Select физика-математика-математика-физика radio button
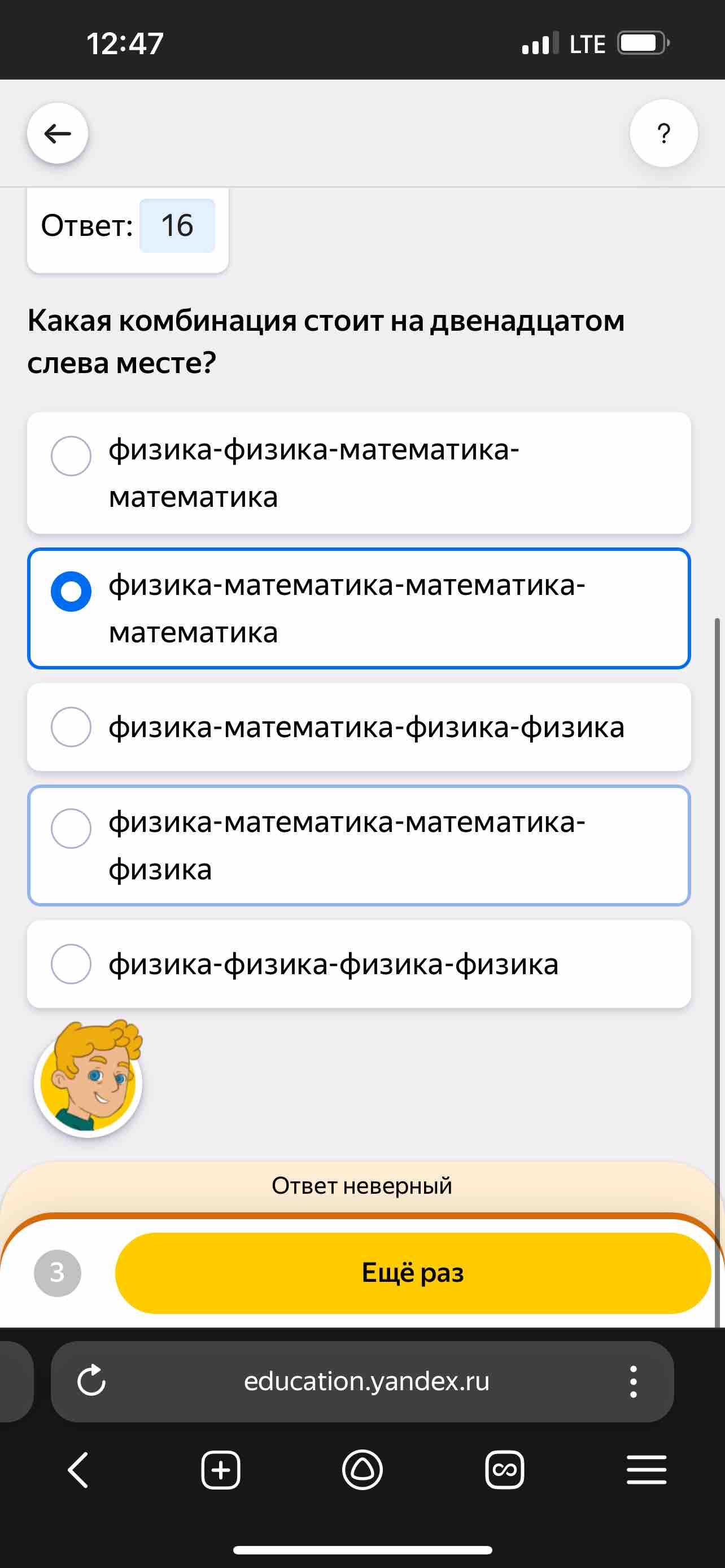Image resolution: width=725 pixels, height=1568 pixels. point(71,828)
